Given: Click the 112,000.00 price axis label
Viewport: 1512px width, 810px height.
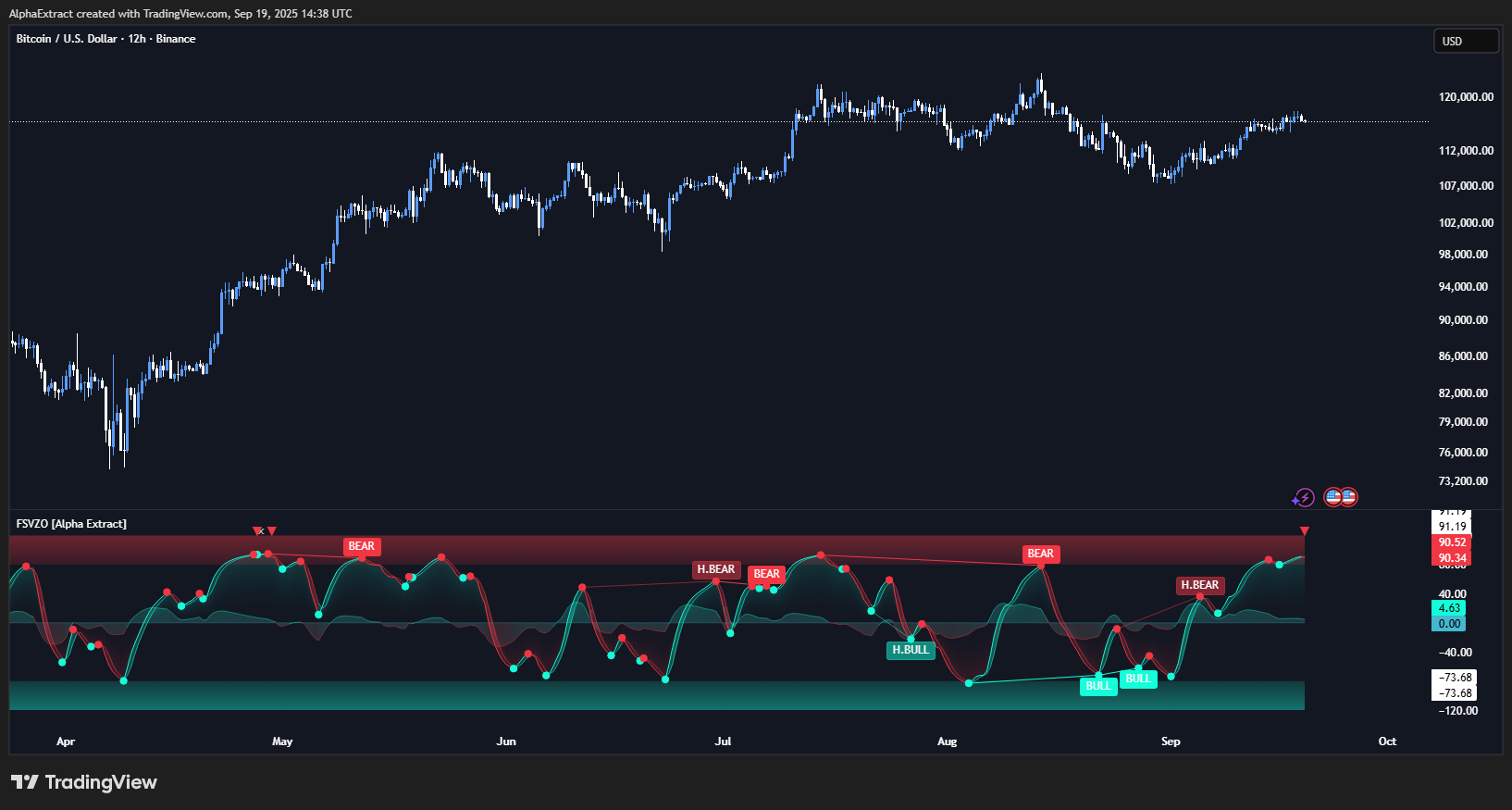Looking at the screenshot, I should 1466,151.
